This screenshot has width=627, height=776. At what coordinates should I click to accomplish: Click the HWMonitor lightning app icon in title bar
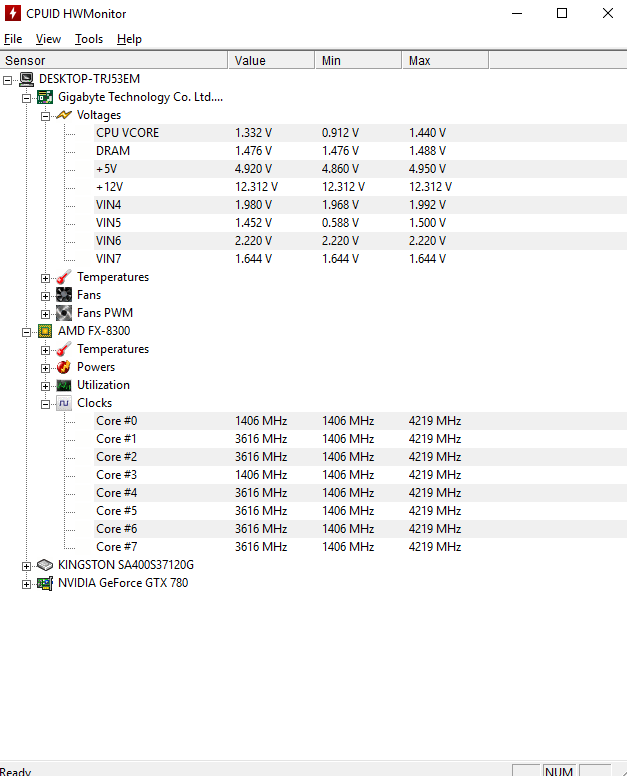(12, 13)
